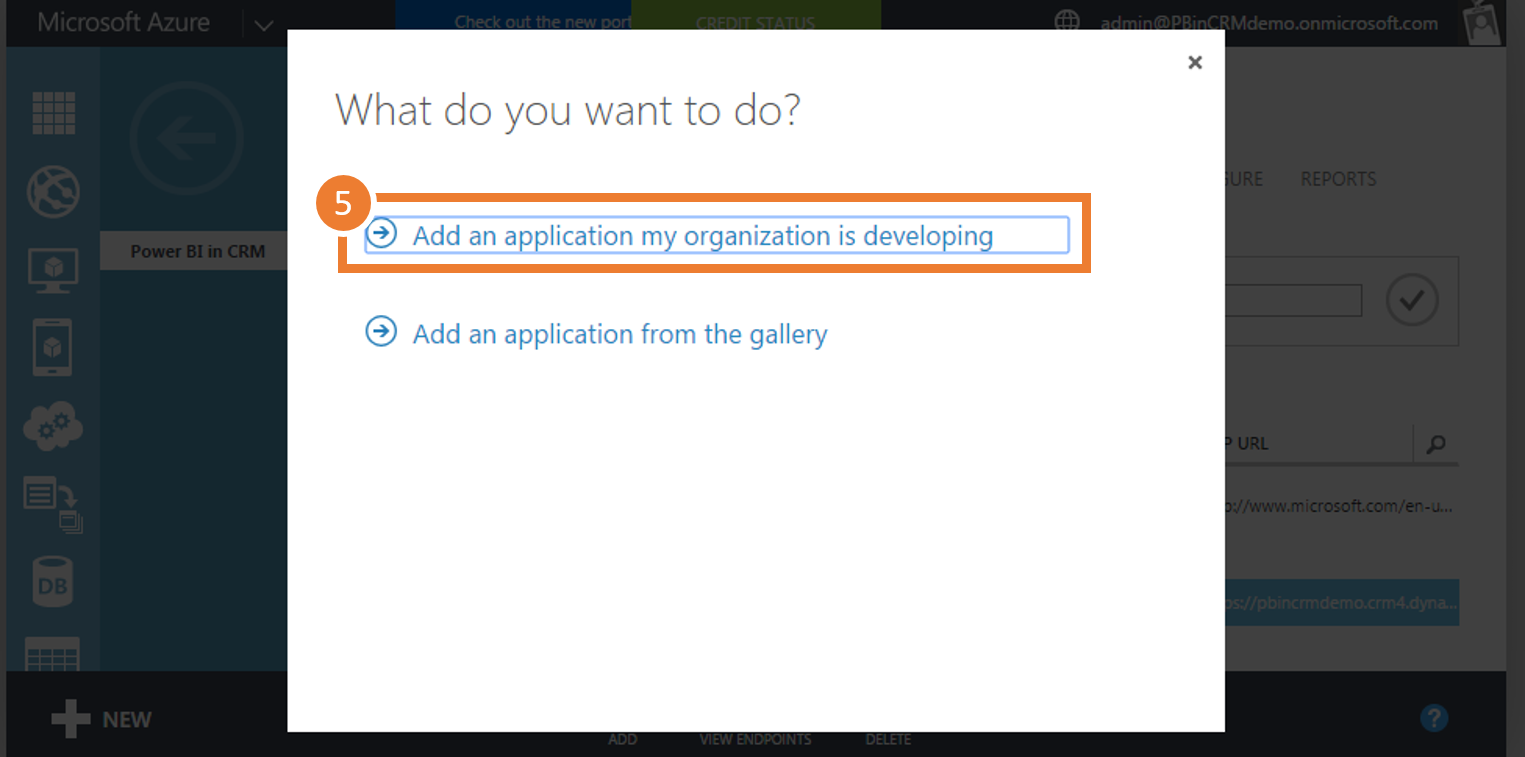Open admin@PBinCRMdemo account menu
Screen dimensions: 1525x757
pyautogui.click(x=1269, y=23)
